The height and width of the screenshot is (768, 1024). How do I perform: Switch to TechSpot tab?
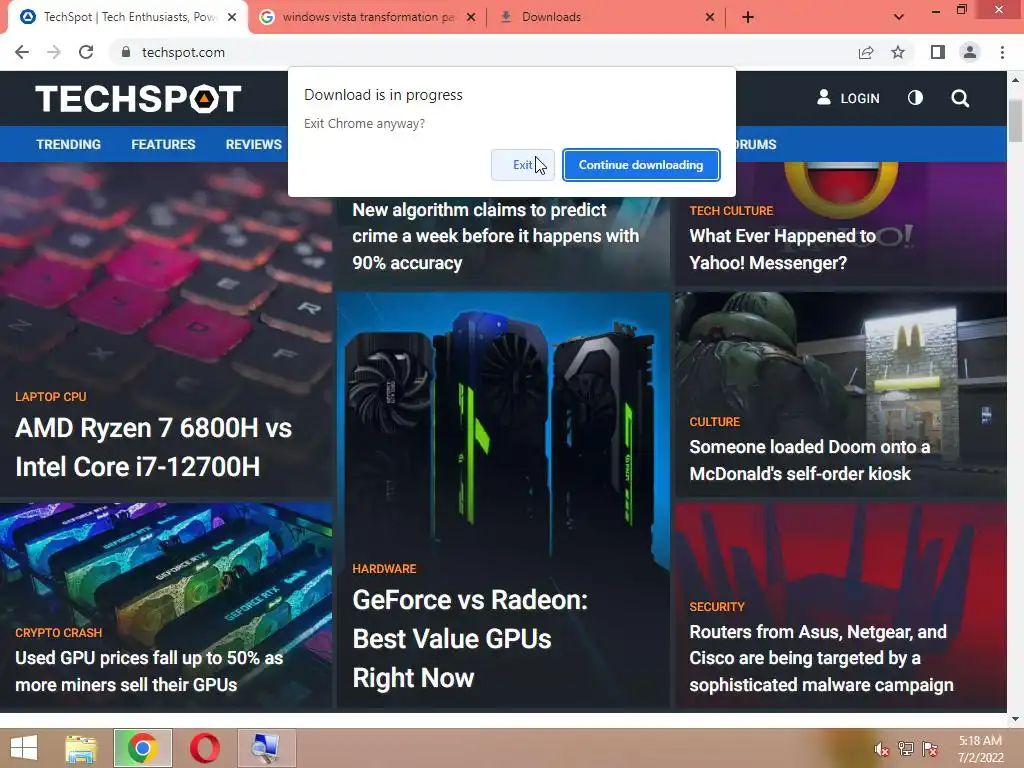[127, 17]
